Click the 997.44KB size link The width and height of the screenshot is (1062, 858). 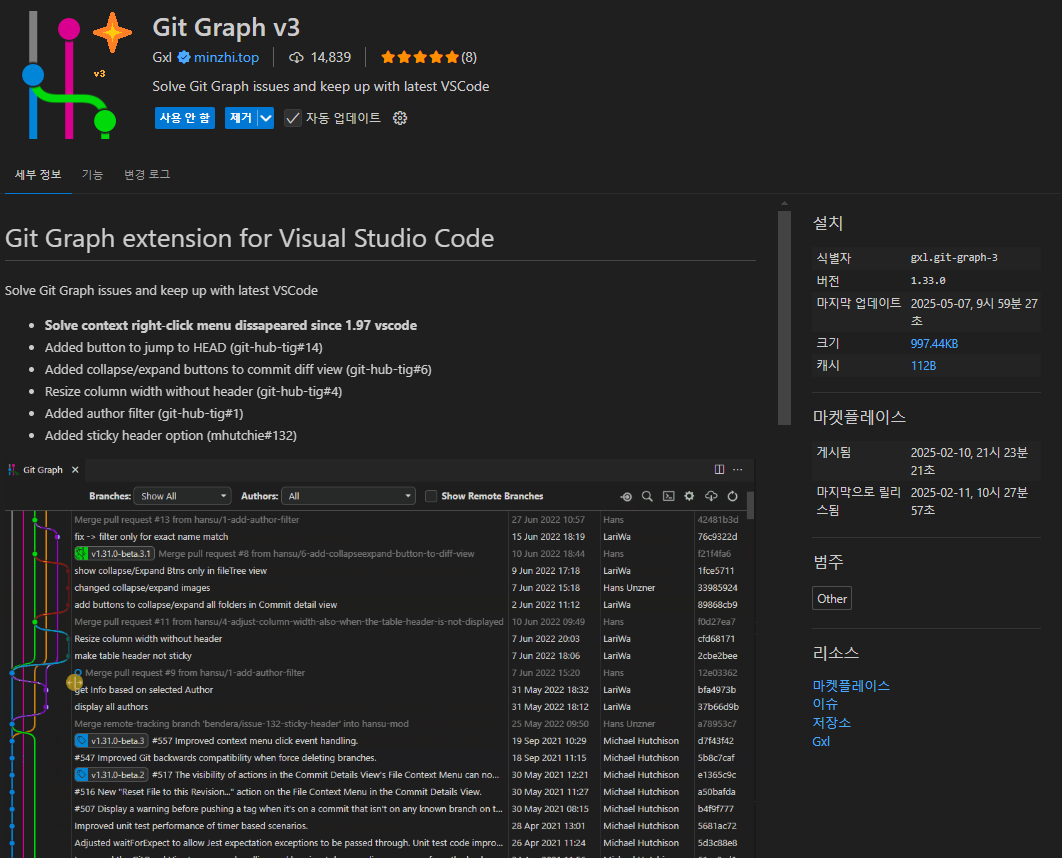[934, 344]
